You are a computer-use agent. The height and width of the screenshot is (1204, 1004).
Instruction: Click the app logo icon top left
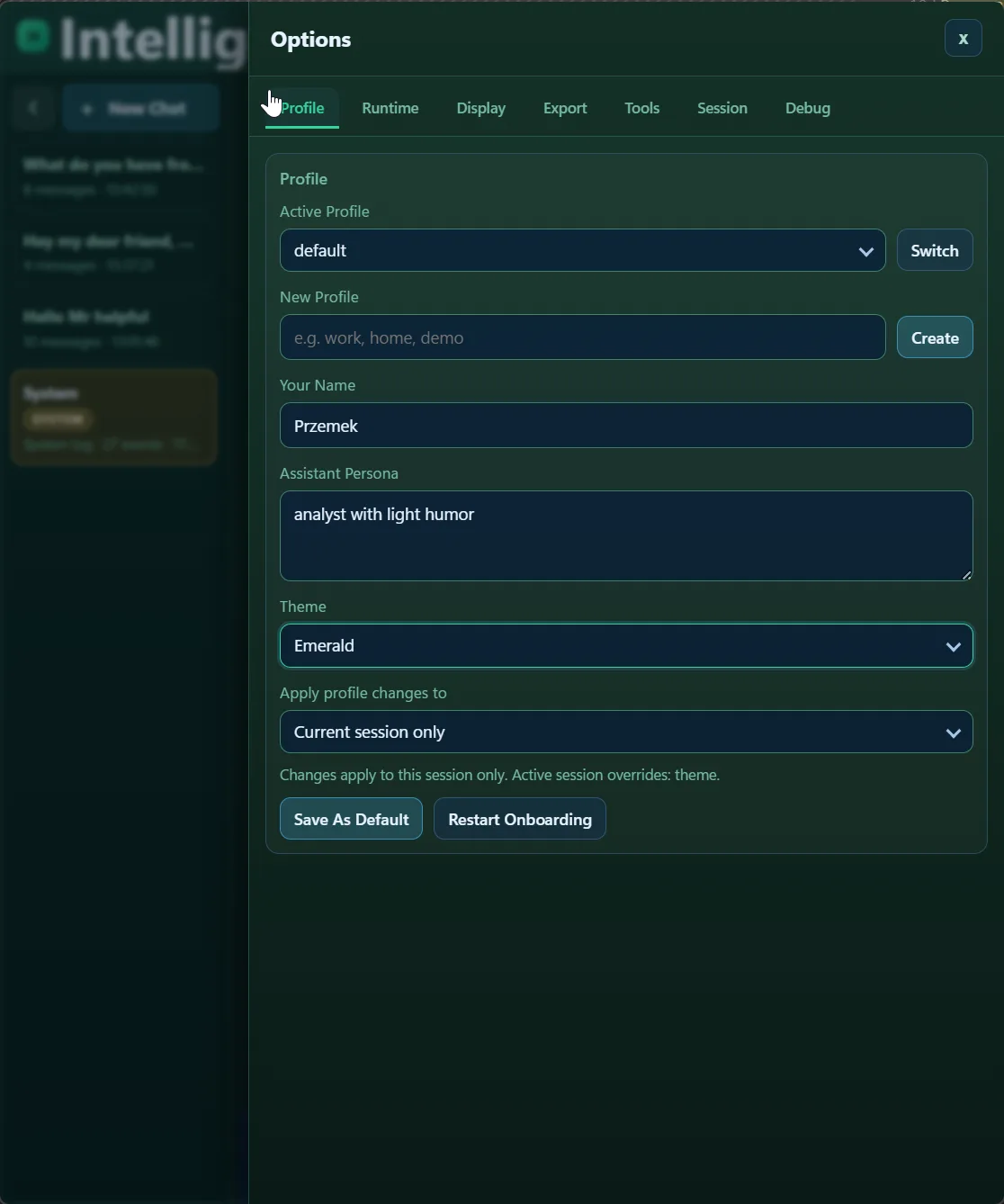tap(32, 38)
